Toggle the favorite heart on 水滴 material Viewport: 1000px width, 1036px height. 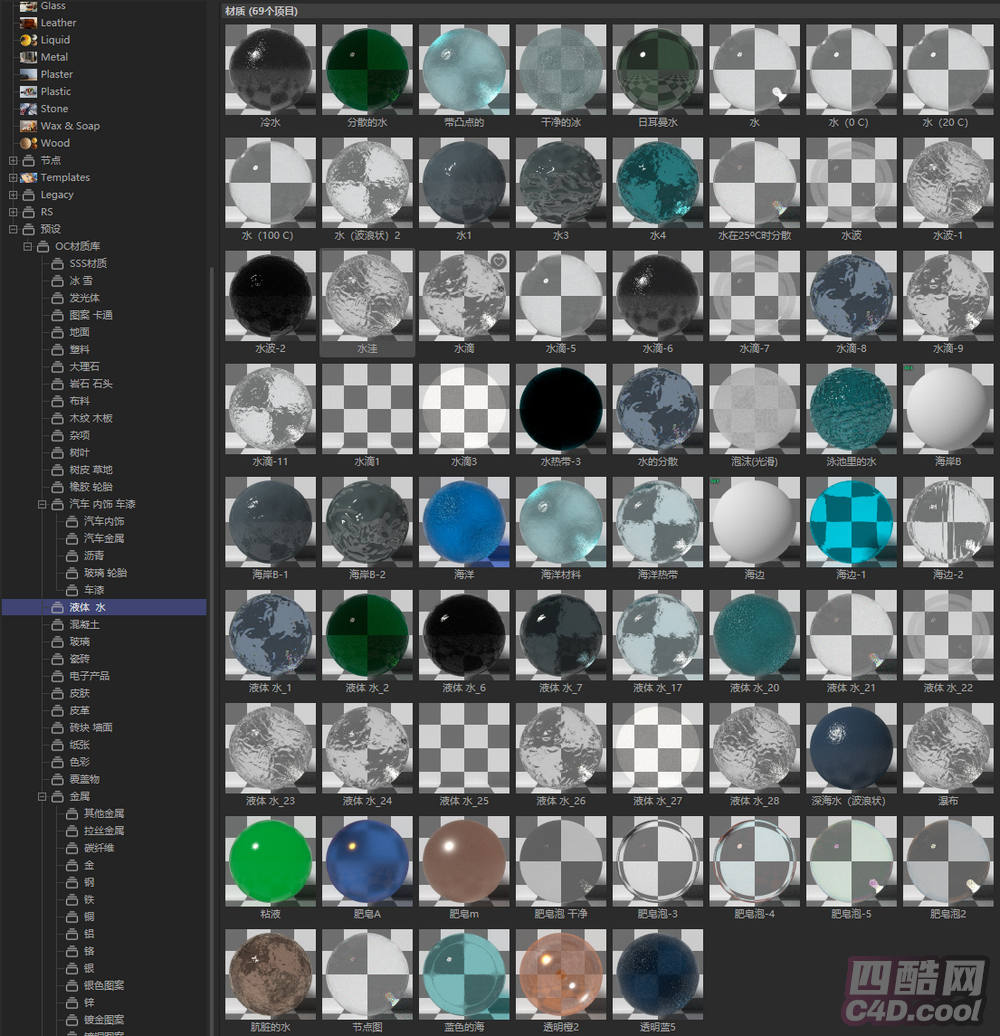tap(499, 261)
